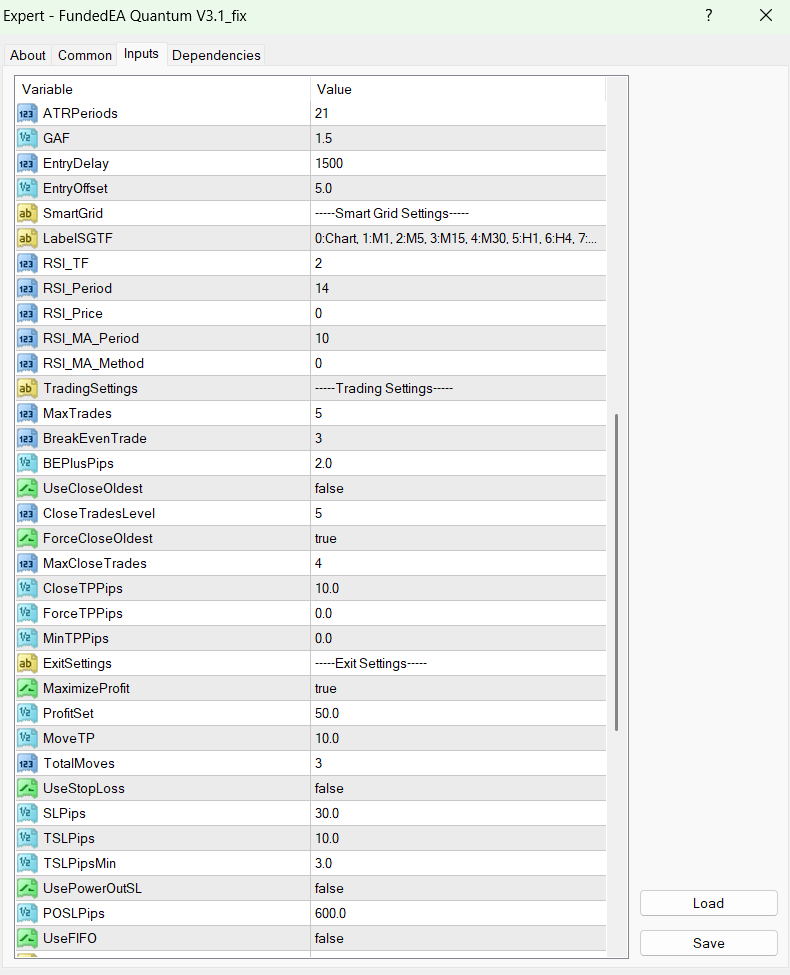Viewport: 790px width, 975px height.
Task: Switch to the Common tab
Action: tap(85, 55)
